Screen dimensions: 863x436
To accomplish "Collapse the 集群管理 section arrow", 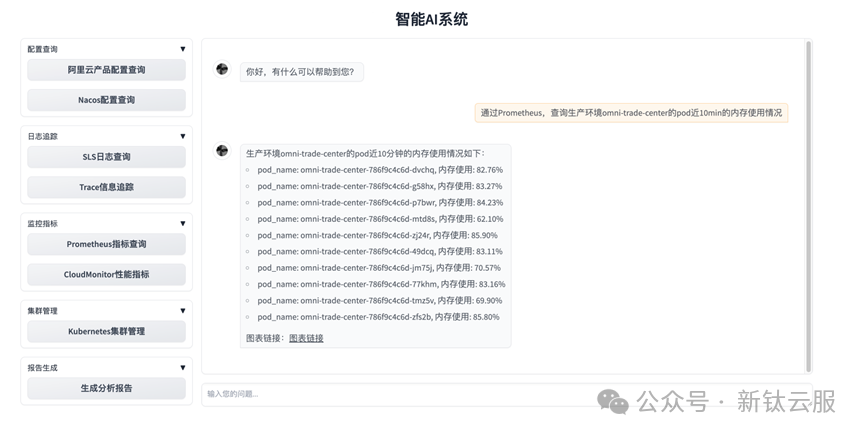I will 183,311.
